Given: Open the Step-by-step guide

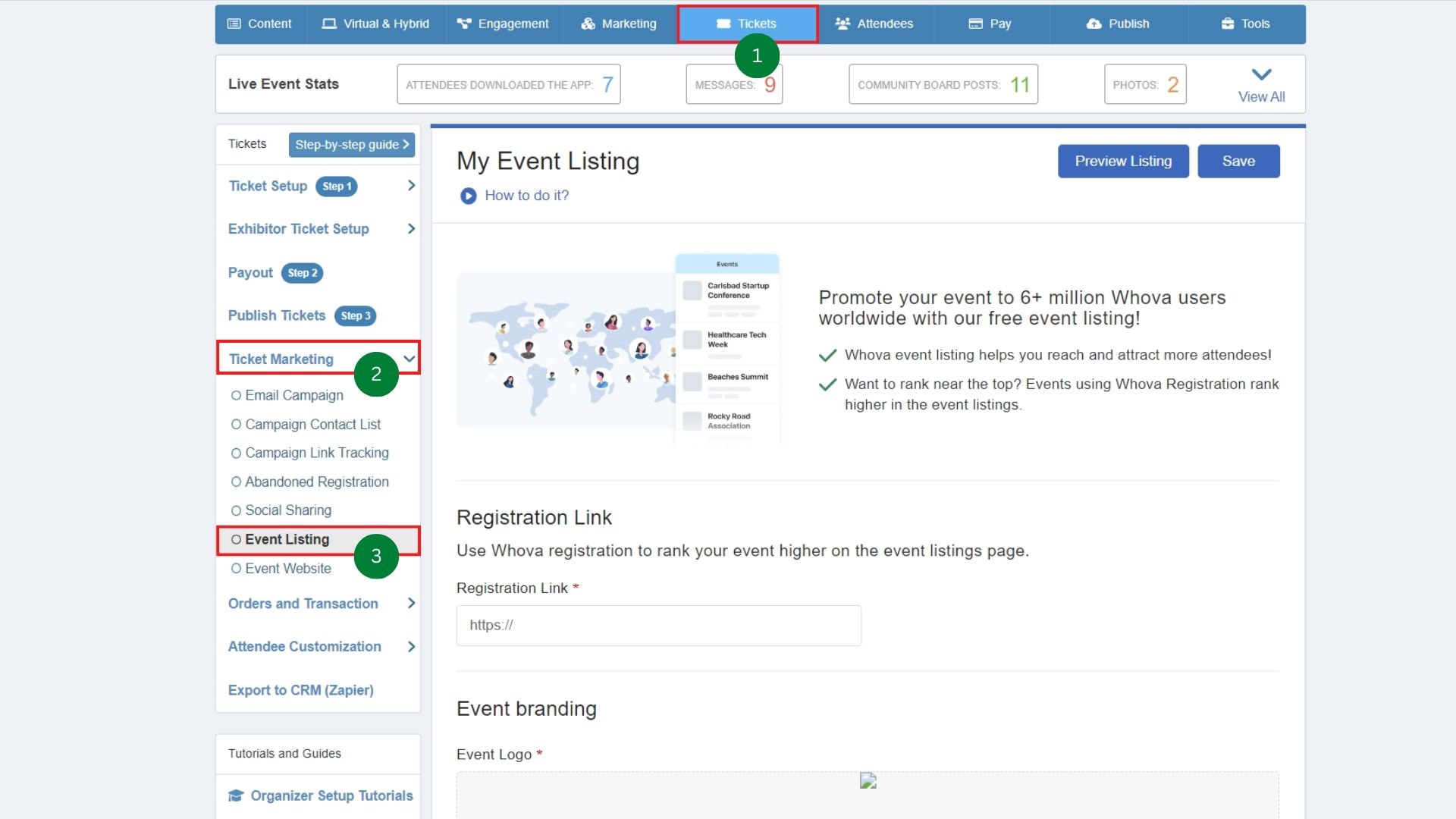Looking at the screenshot, I should pos(351,144).
